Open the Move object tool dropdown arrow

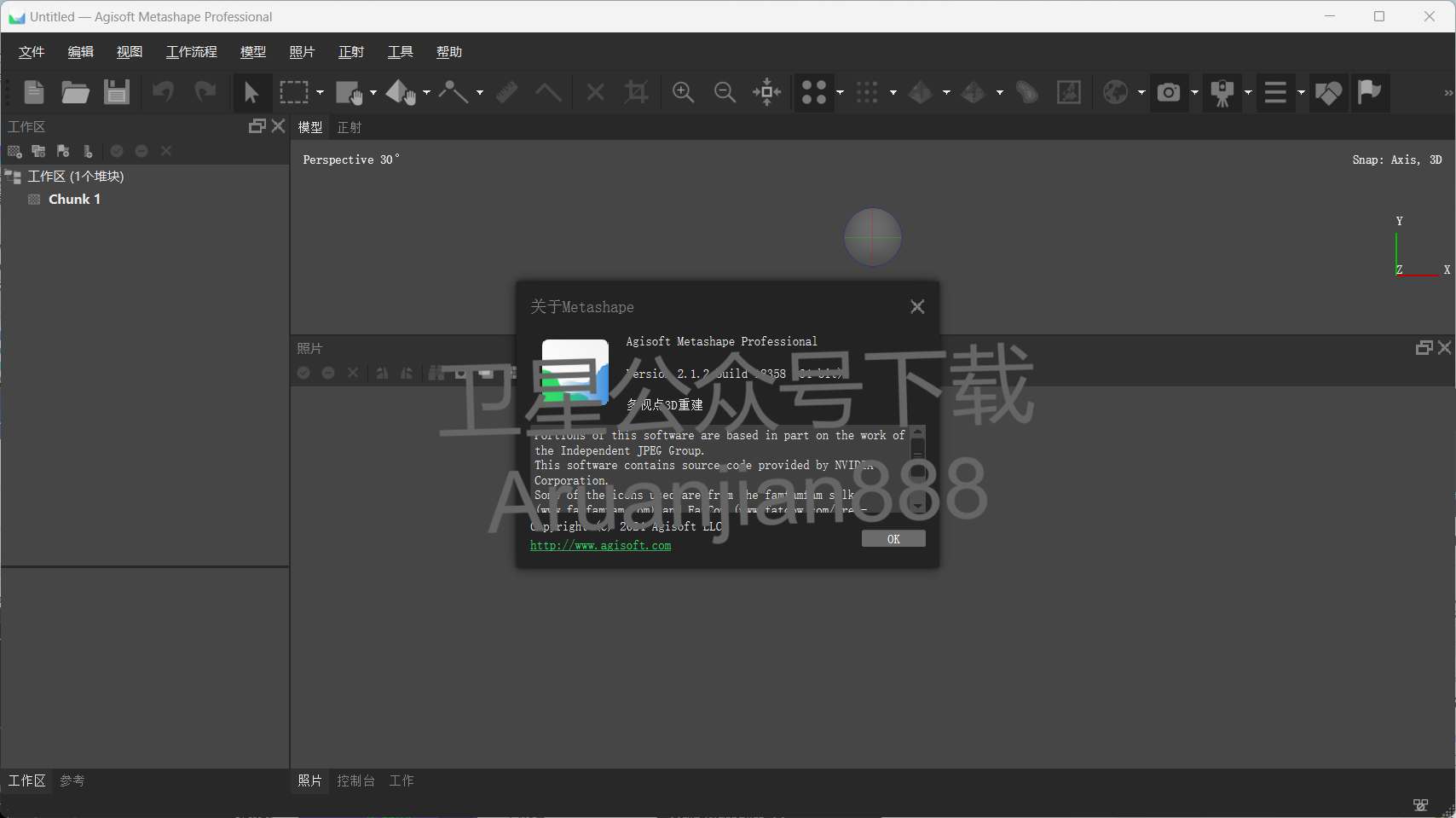tap(427, 92)
